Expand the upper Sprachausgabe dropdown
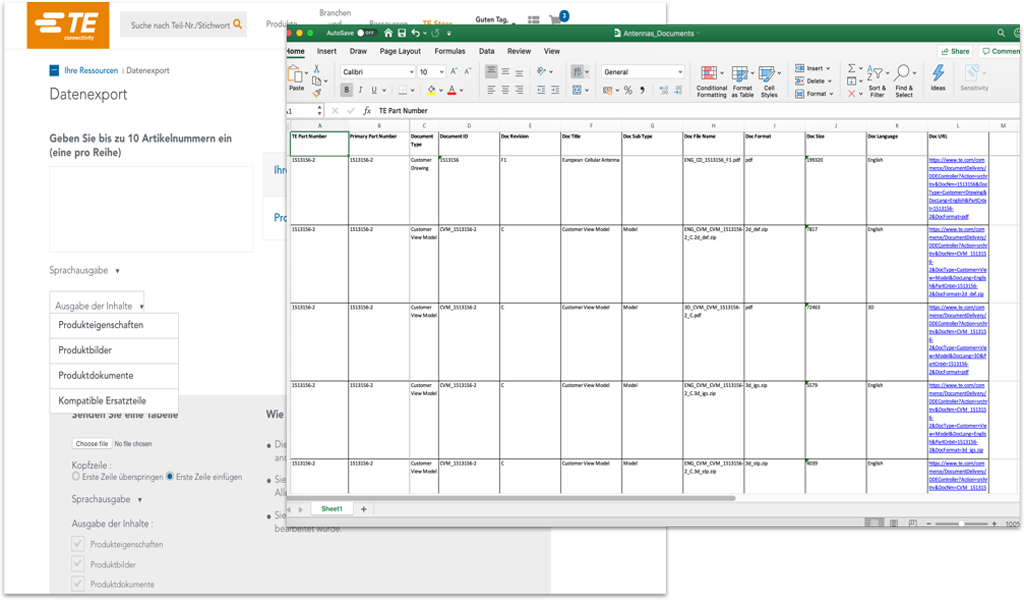Screen dimensions: 1024x600 [85, 270]
